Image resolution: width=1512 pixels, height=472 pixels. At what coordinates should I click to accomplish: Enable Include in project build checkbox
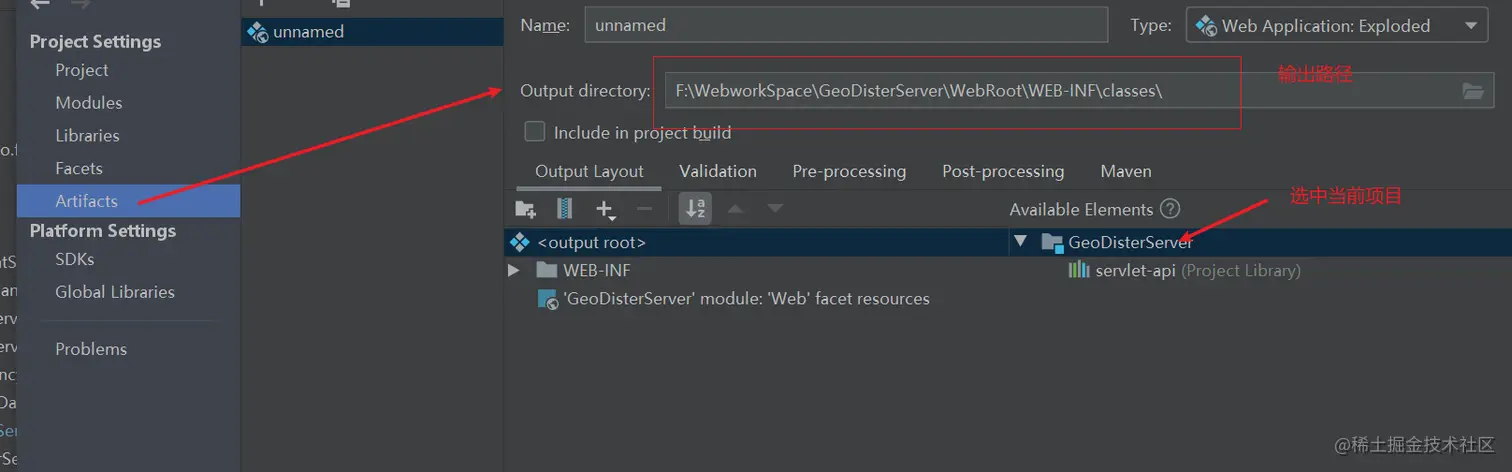click(x=535, y=132)
